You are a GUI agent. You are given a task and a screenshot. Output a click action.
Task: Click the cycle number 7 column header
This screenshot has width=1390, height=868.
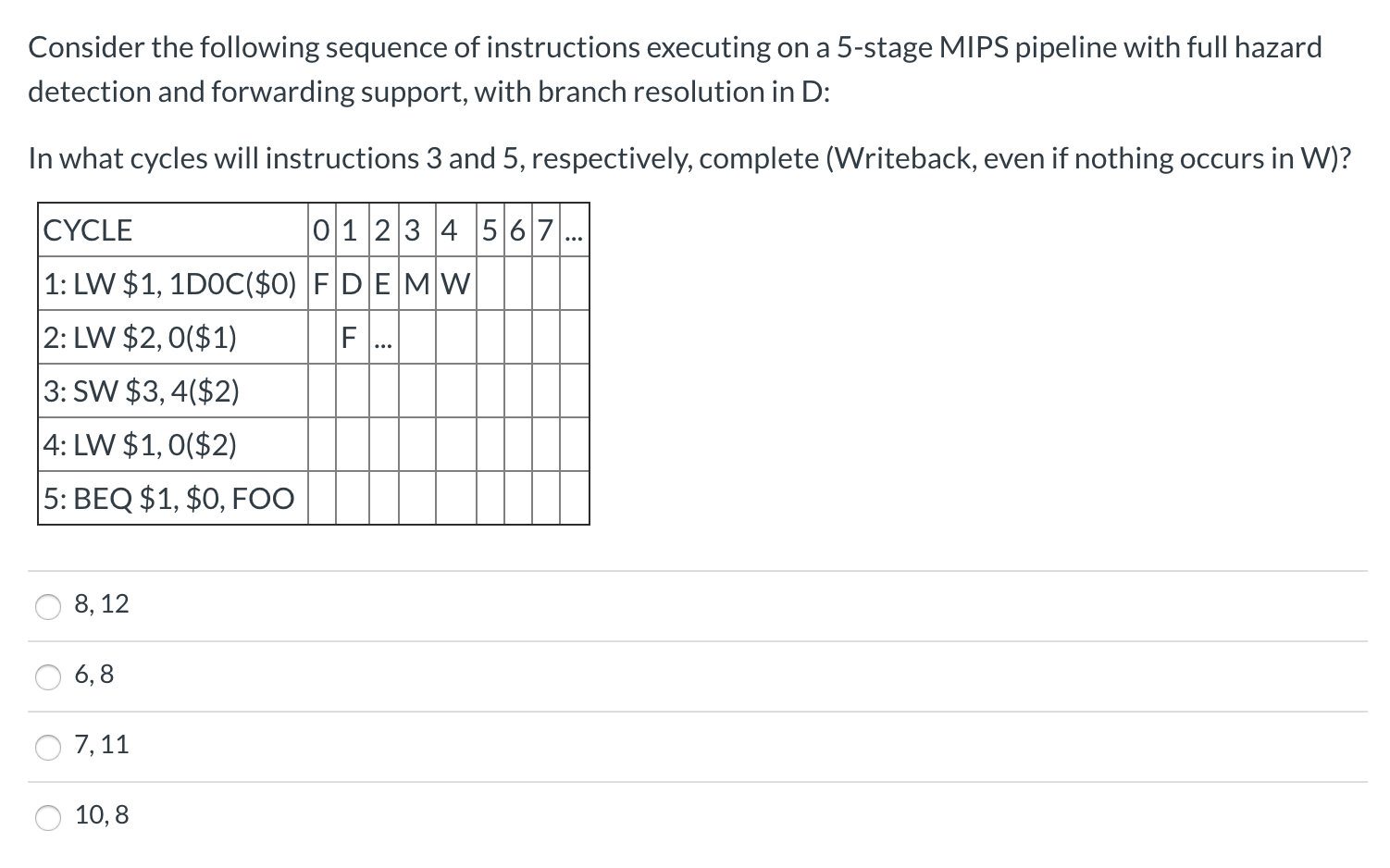click(x=546, y=230)
